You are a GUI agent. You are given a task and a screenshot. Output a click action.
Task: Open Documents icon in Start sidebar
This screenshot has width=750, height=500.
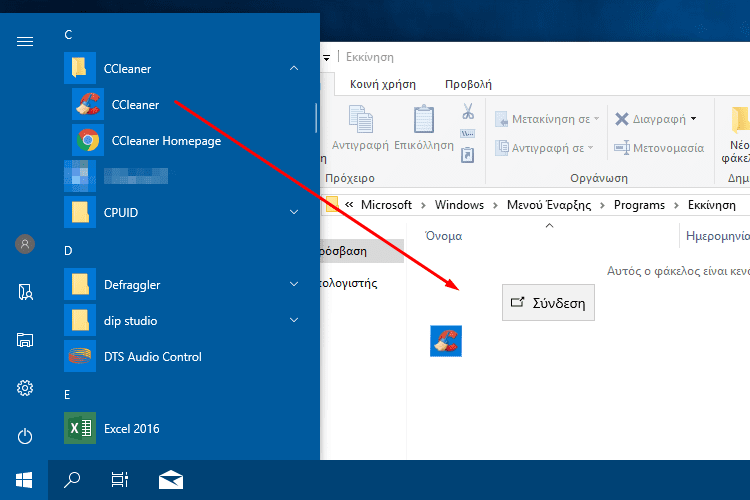click(25, 291)
